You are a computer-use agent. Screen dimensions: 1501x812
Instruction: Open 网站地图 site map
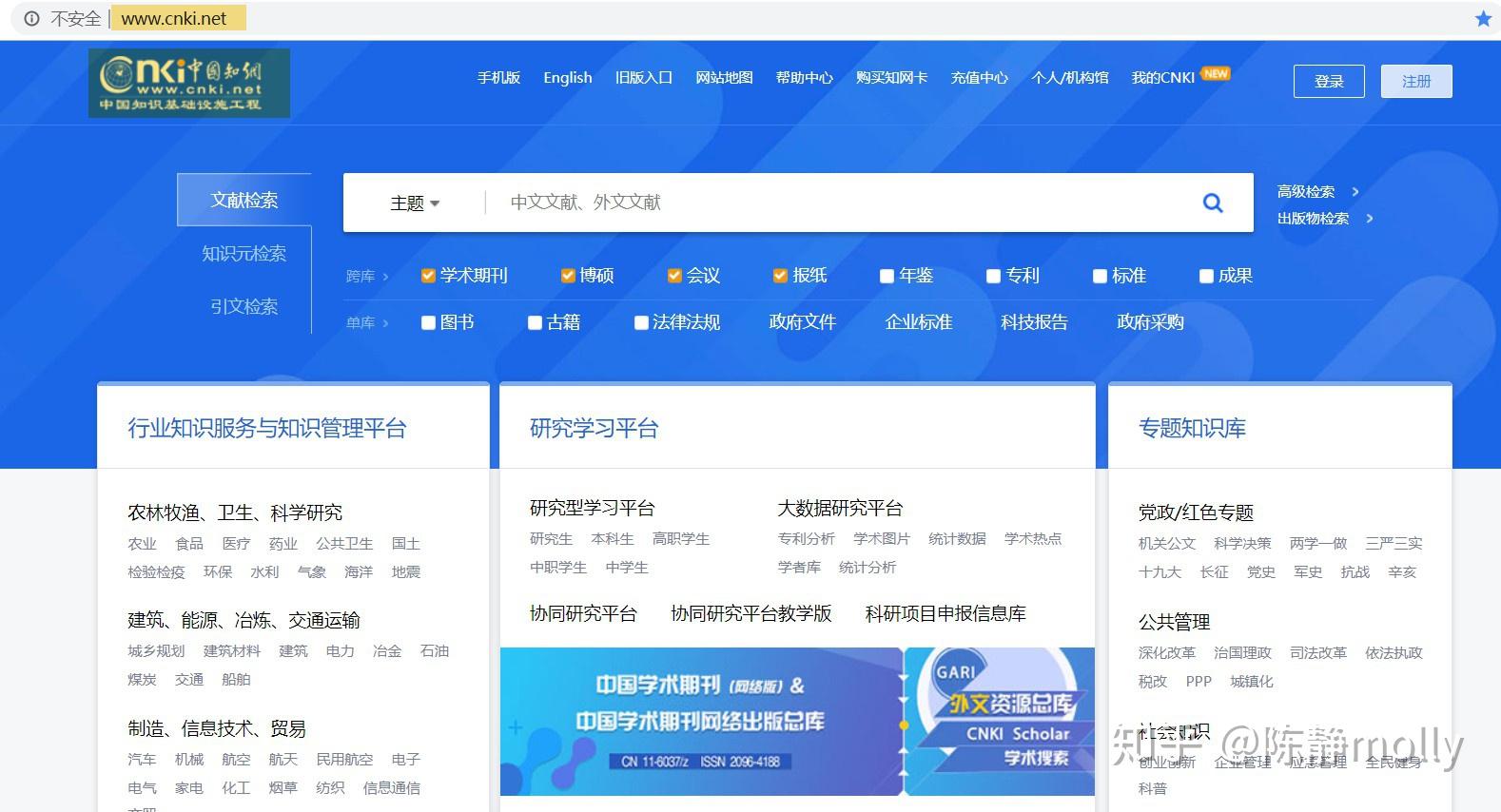(x=724, y=78)
